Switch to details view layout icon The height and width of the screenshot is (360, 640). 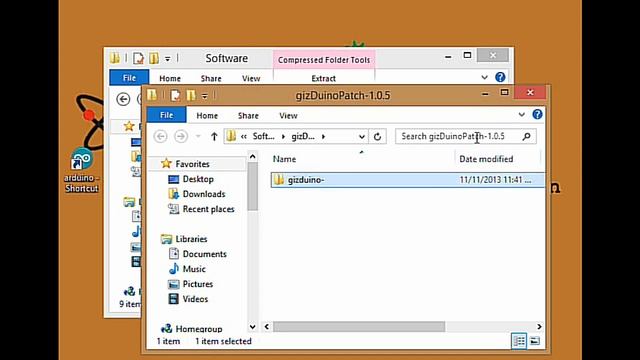[x=519, y=341]
